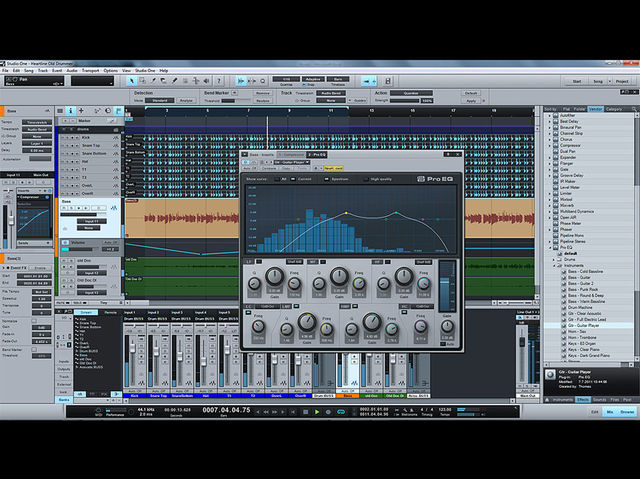Screen dimensions: 640x479
Task: Select the Range tool
Action: pyautogui.click(x=142, y=81)
